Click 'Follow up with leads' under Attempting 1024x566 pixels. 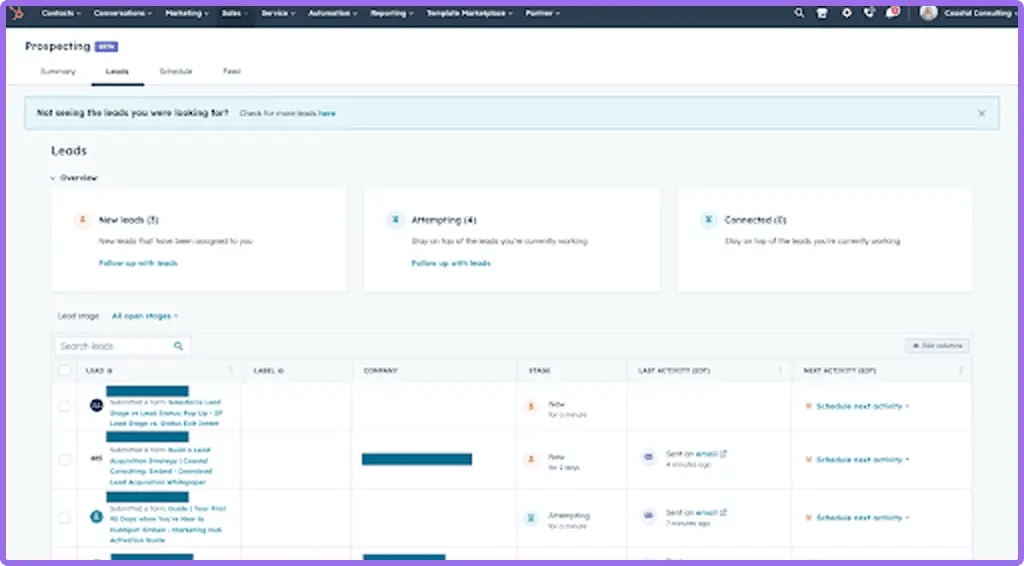pos(451,263)
